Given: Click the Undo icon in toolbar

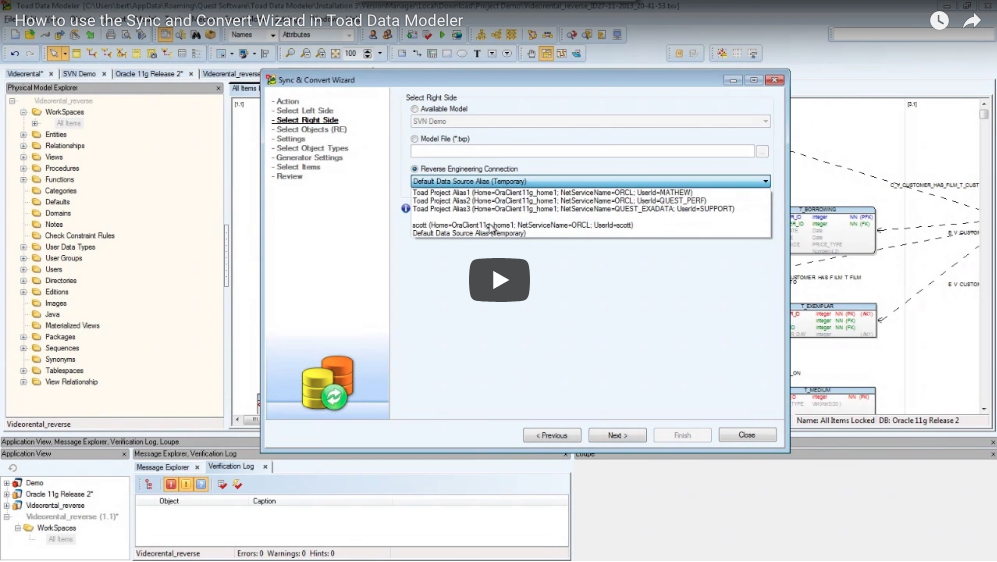Looking at the screenshot, I should pos(15,53).
